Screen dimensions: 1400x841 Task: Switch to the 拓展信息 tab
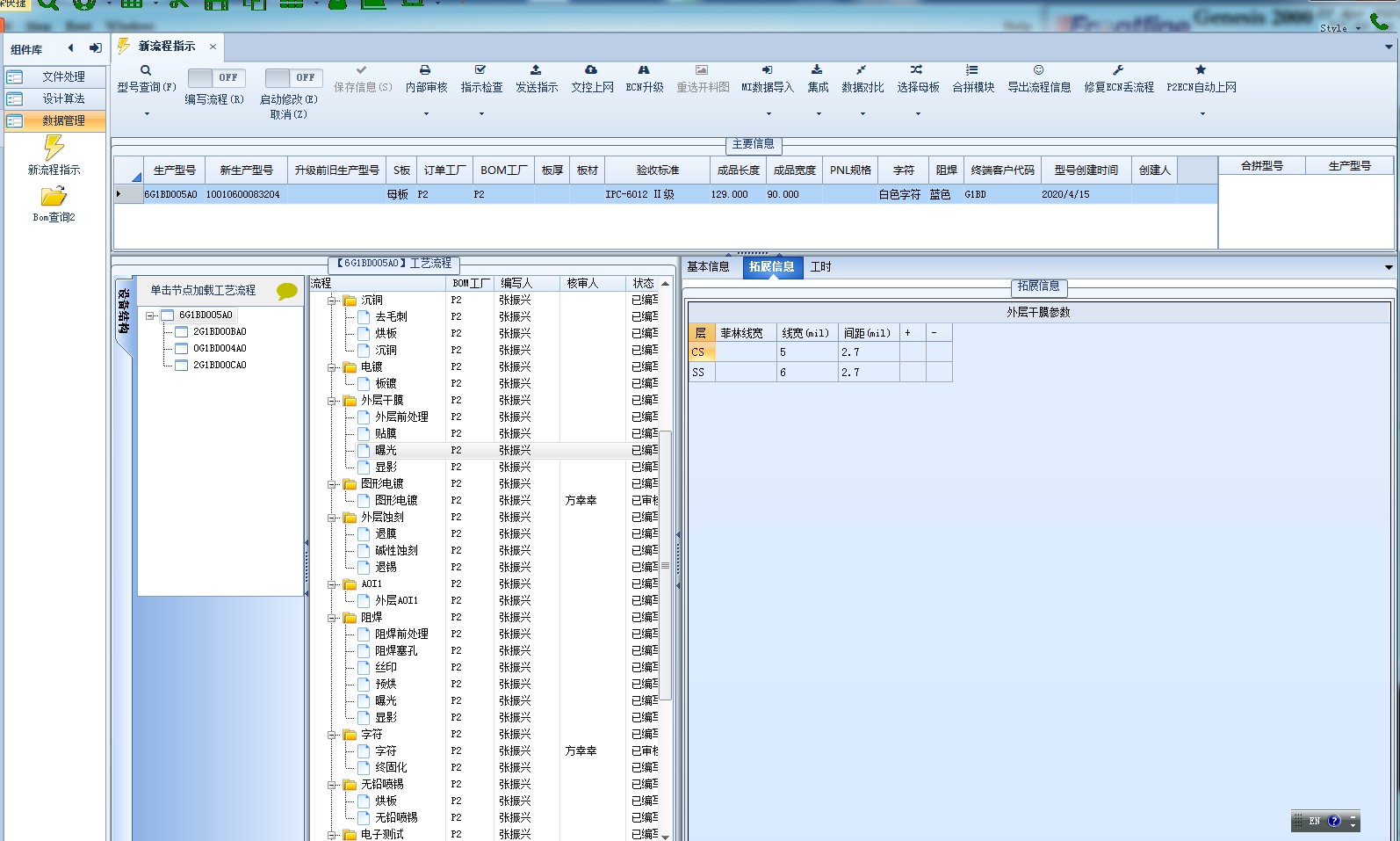click(x=772, y=267)
